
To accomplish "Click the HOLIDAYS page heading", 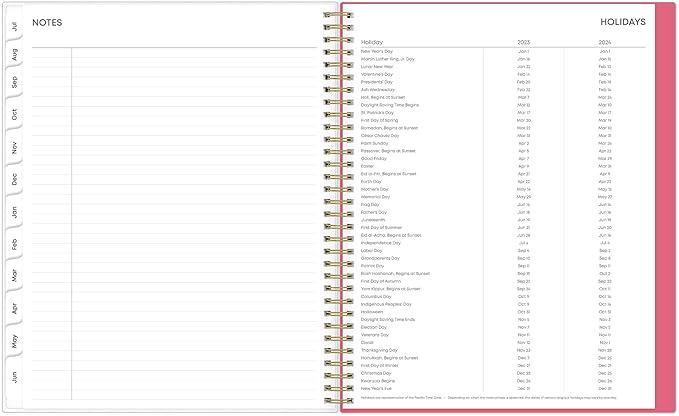I will [622, 21].
